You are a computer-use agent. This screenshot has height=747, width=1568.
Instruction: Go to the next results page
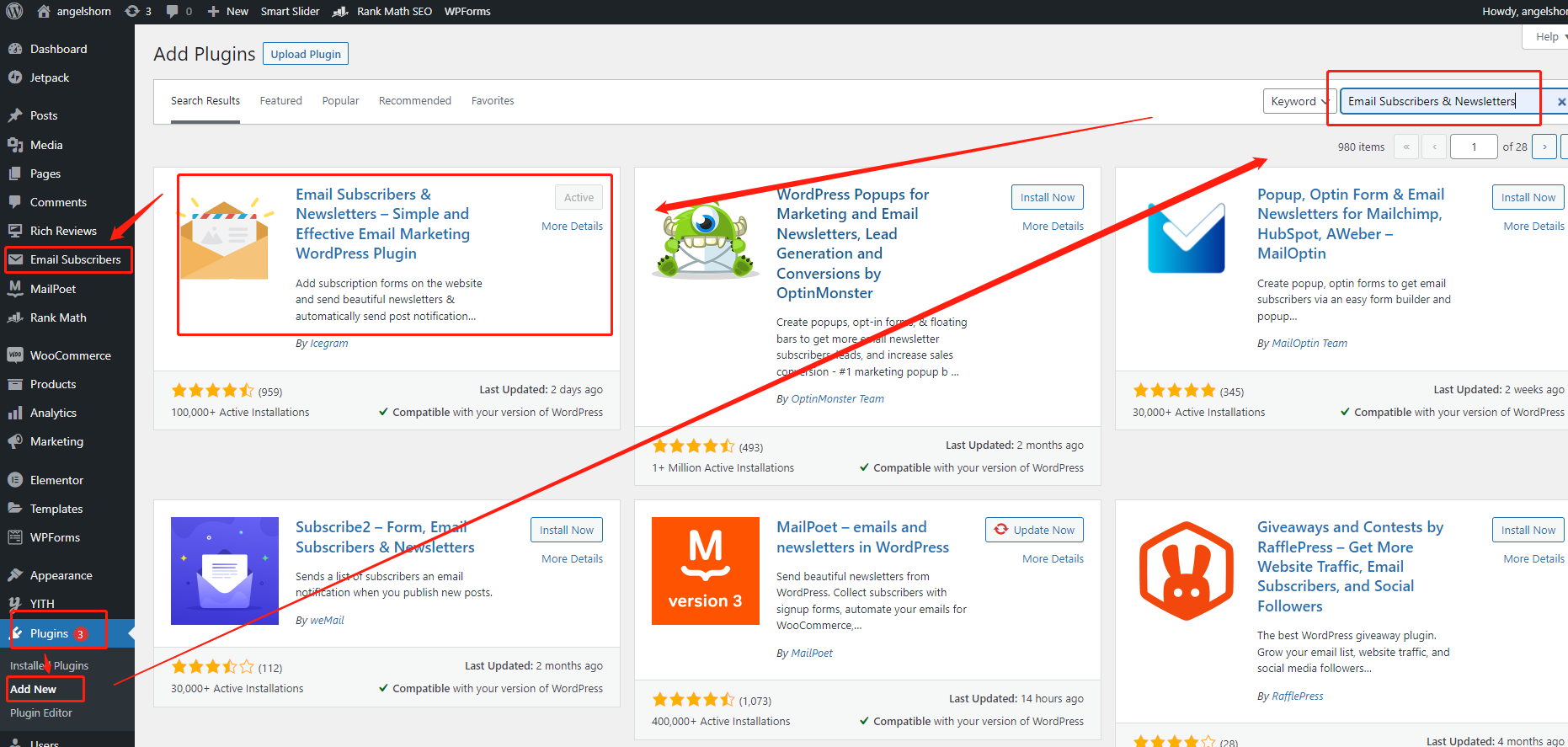(x=1544, y=147)
